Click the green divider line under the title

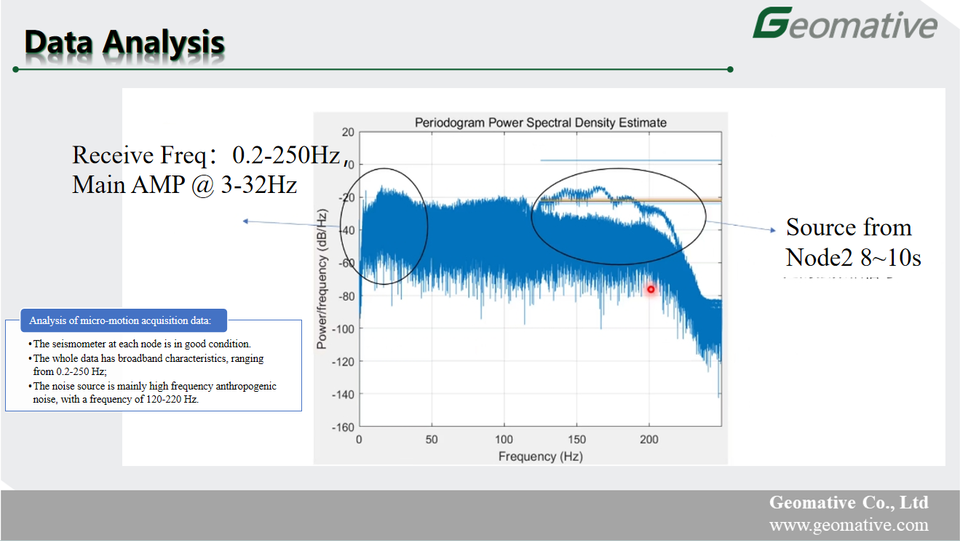370,69
